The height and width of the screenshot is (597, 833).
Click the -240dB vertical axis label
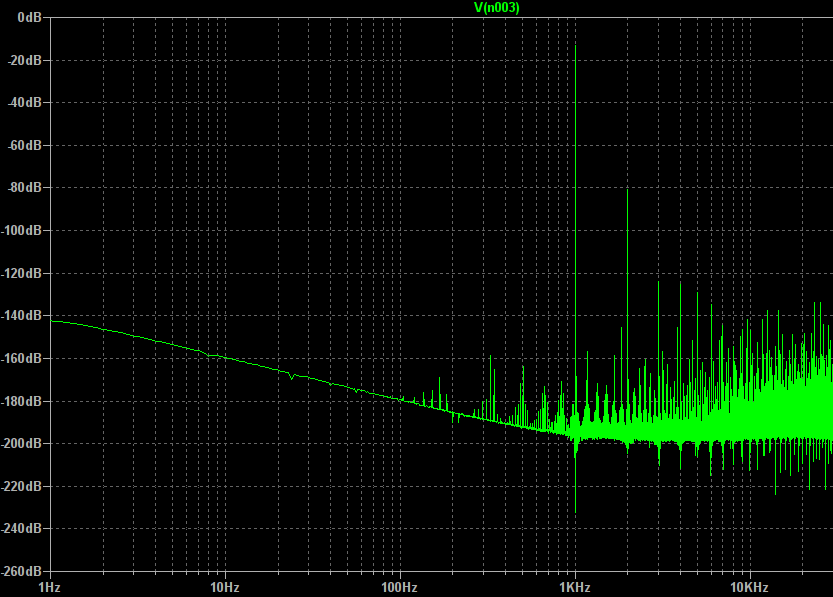[x=22, y=528]
